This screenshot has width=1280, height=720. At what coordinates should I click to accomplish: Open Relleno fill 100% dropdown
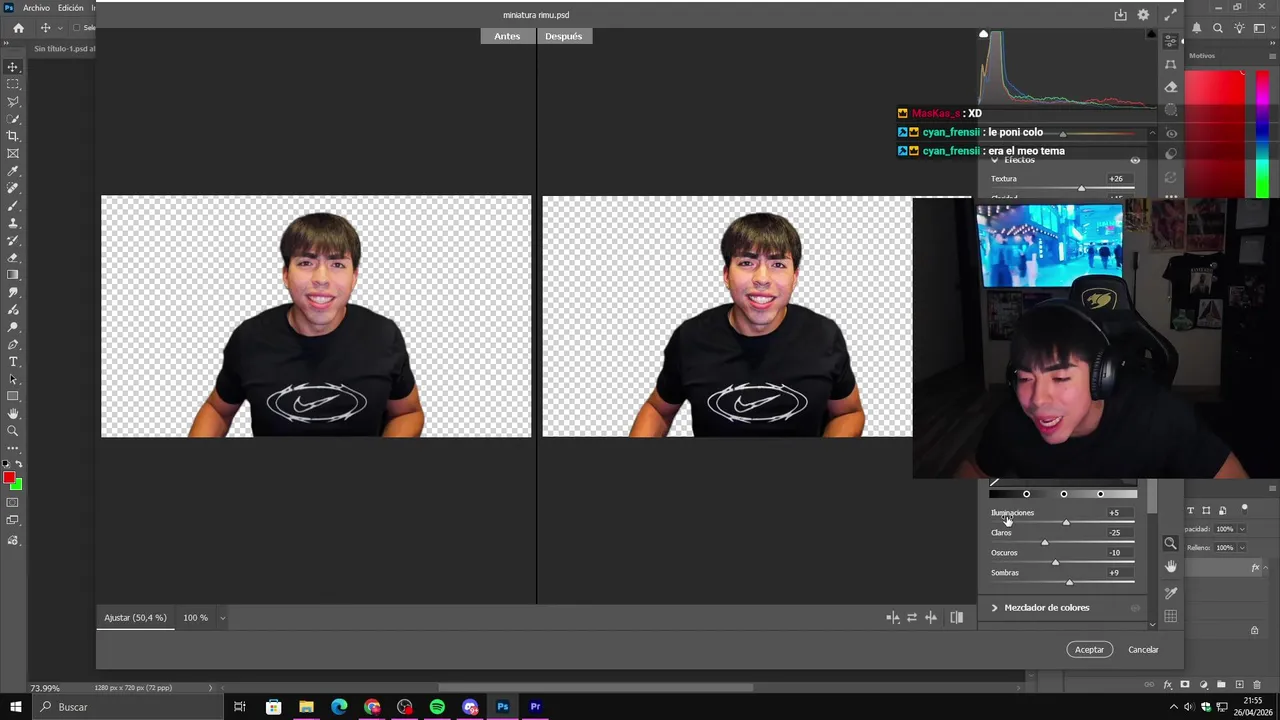(1242, 548)
